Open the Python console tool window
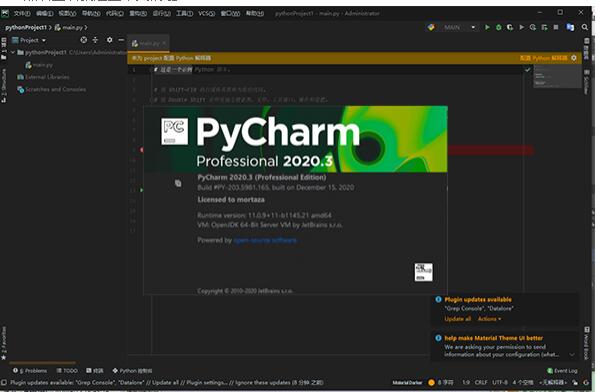This screenshot has height=392, width=596. point(132,371)
